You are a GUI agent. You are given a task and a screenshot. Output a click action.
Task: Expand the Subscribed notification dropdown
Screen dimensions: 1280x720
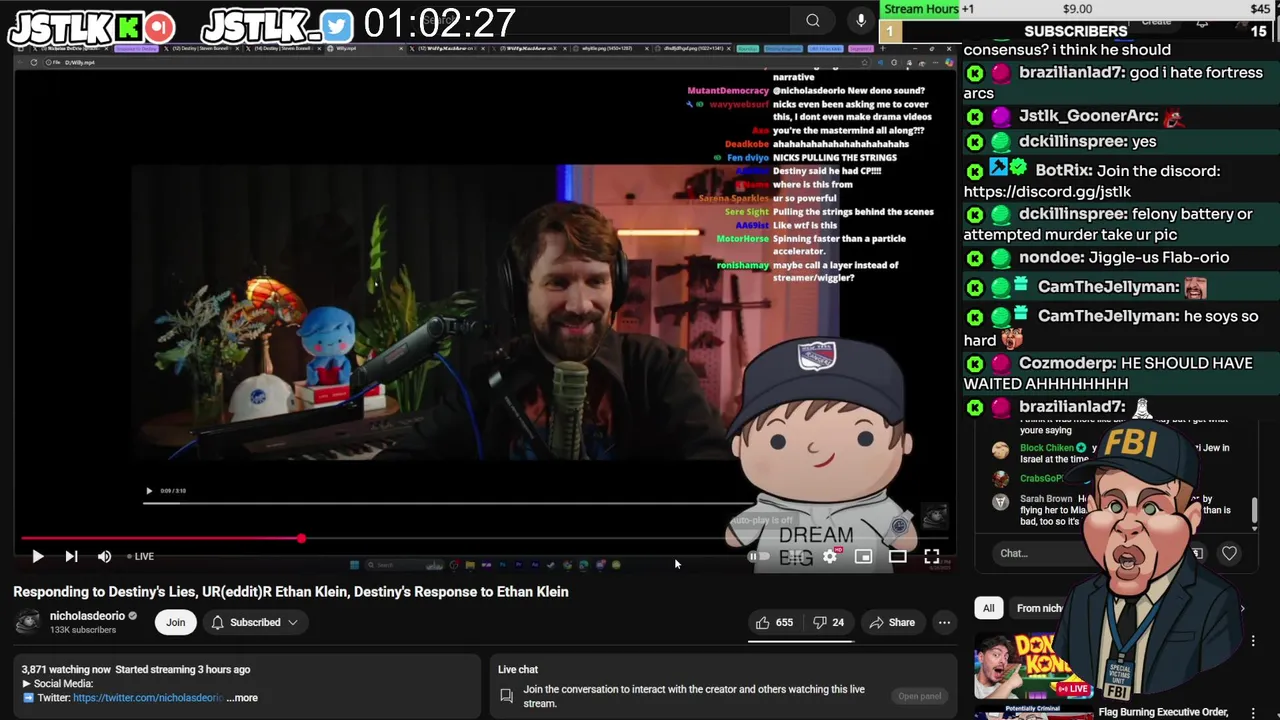pos(254,622)
